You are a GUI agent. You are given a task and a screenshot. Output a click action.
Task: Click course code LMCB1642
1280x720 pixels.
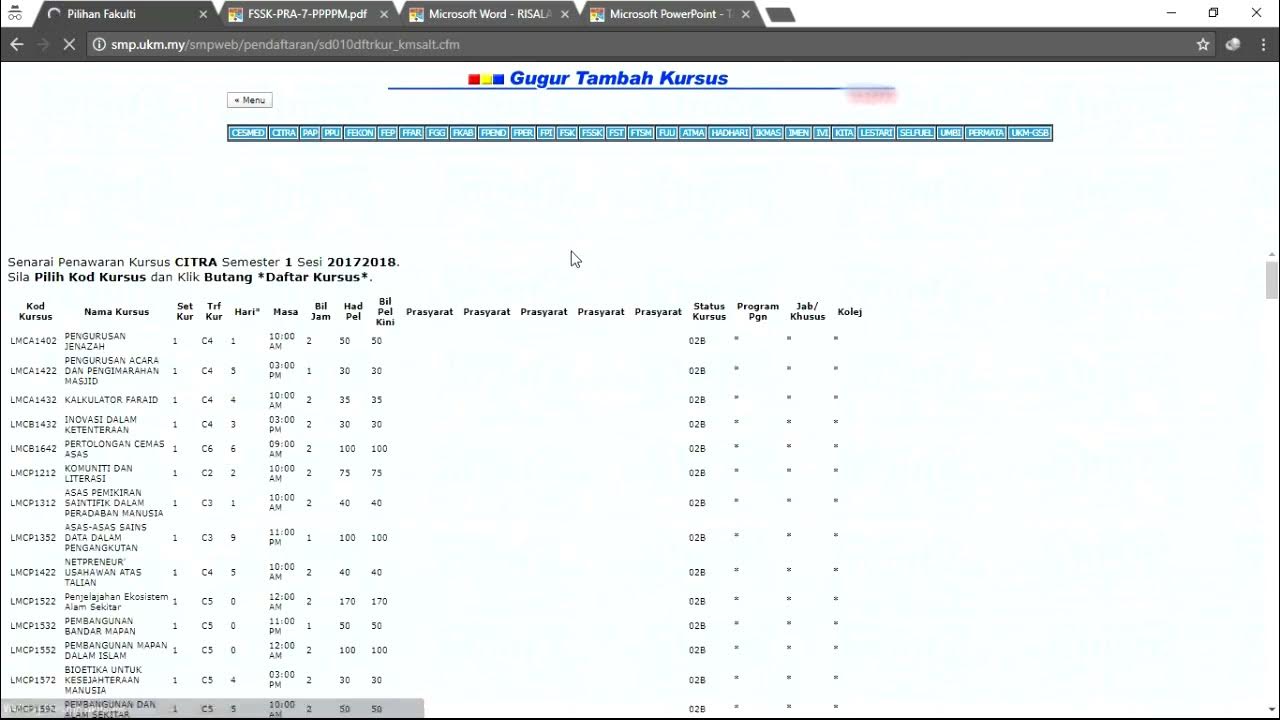34,449
